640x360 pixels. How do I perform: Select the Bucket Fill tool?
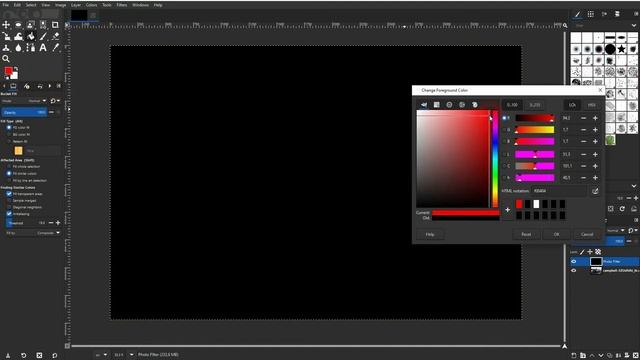tap(31, 36)
